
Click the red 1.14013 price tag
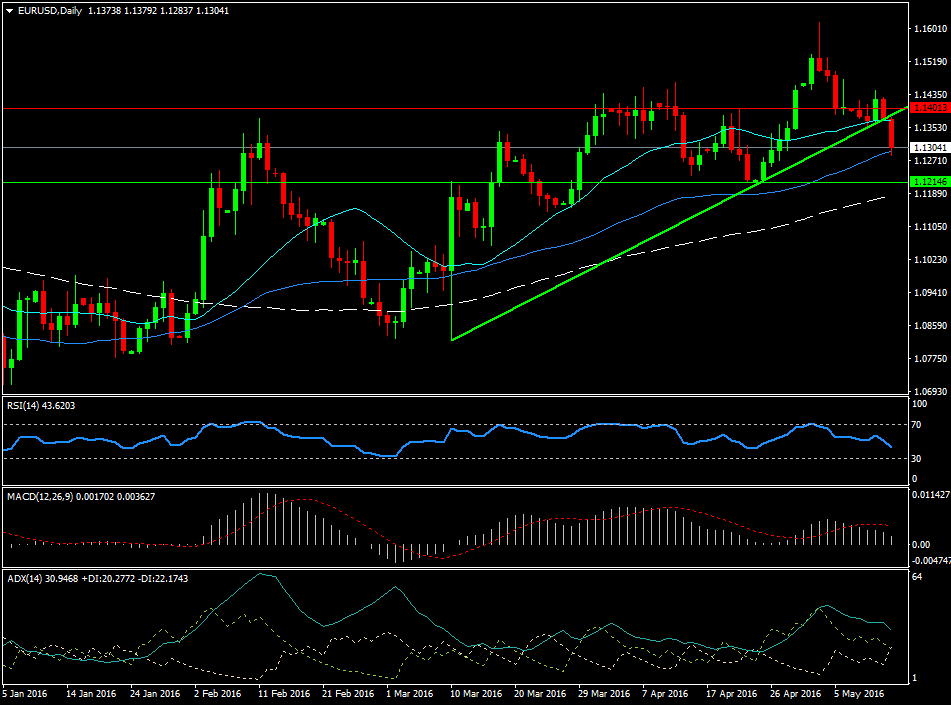click(929, 107)
